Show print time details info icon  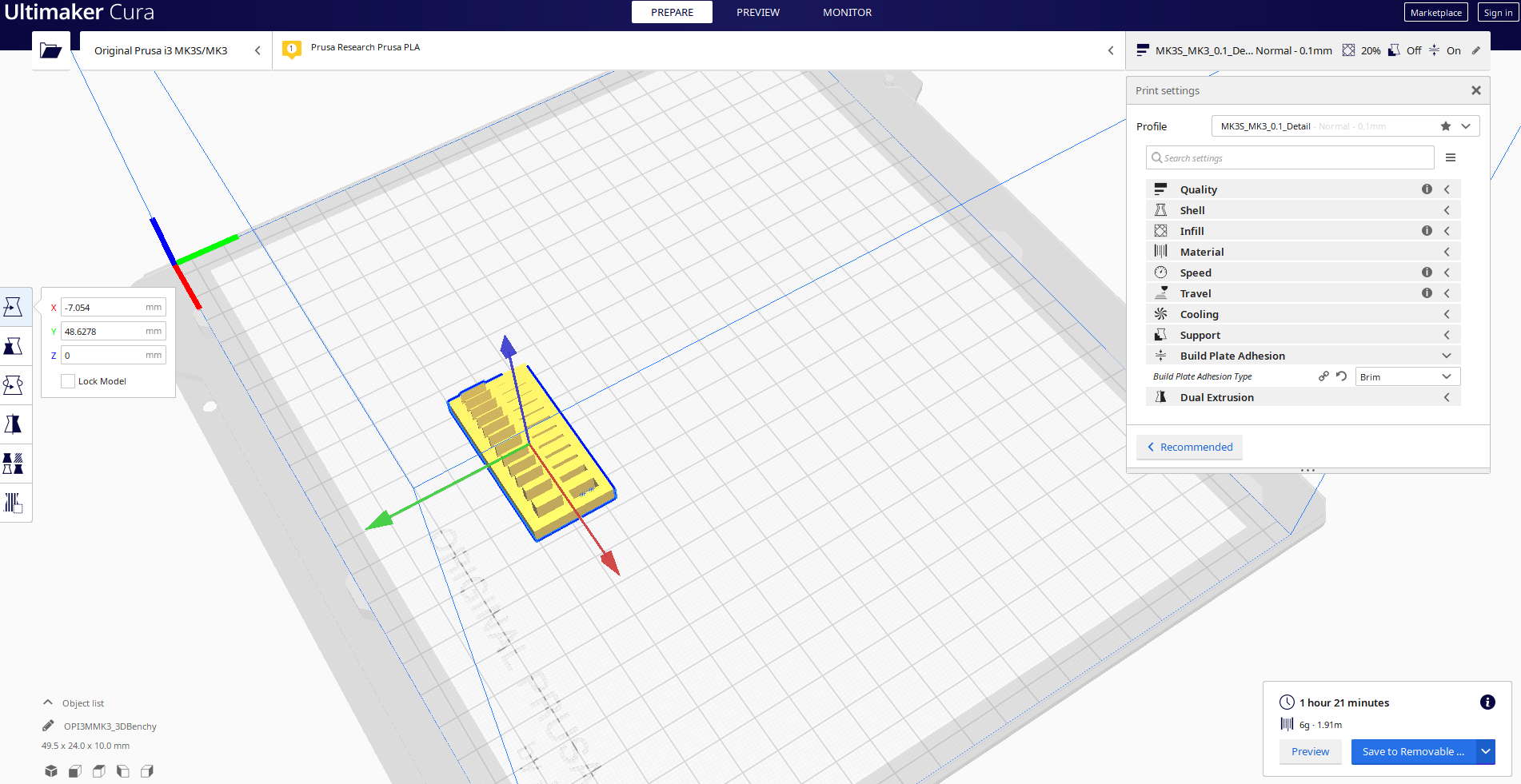tap(1487, 702)
